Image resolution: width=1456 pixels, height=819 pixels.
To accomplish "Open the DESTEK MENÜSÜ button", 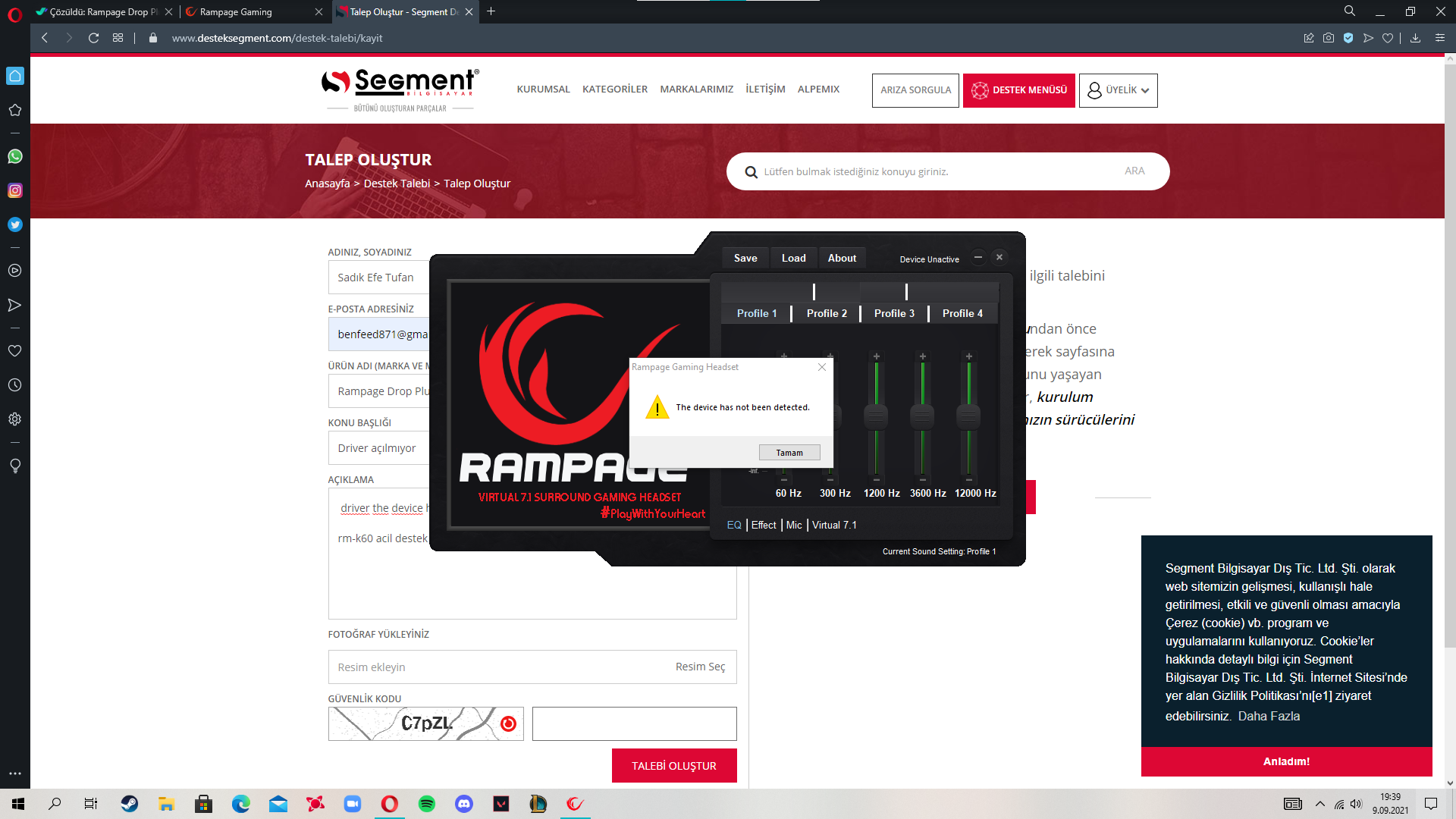I will click(1018, 90).
